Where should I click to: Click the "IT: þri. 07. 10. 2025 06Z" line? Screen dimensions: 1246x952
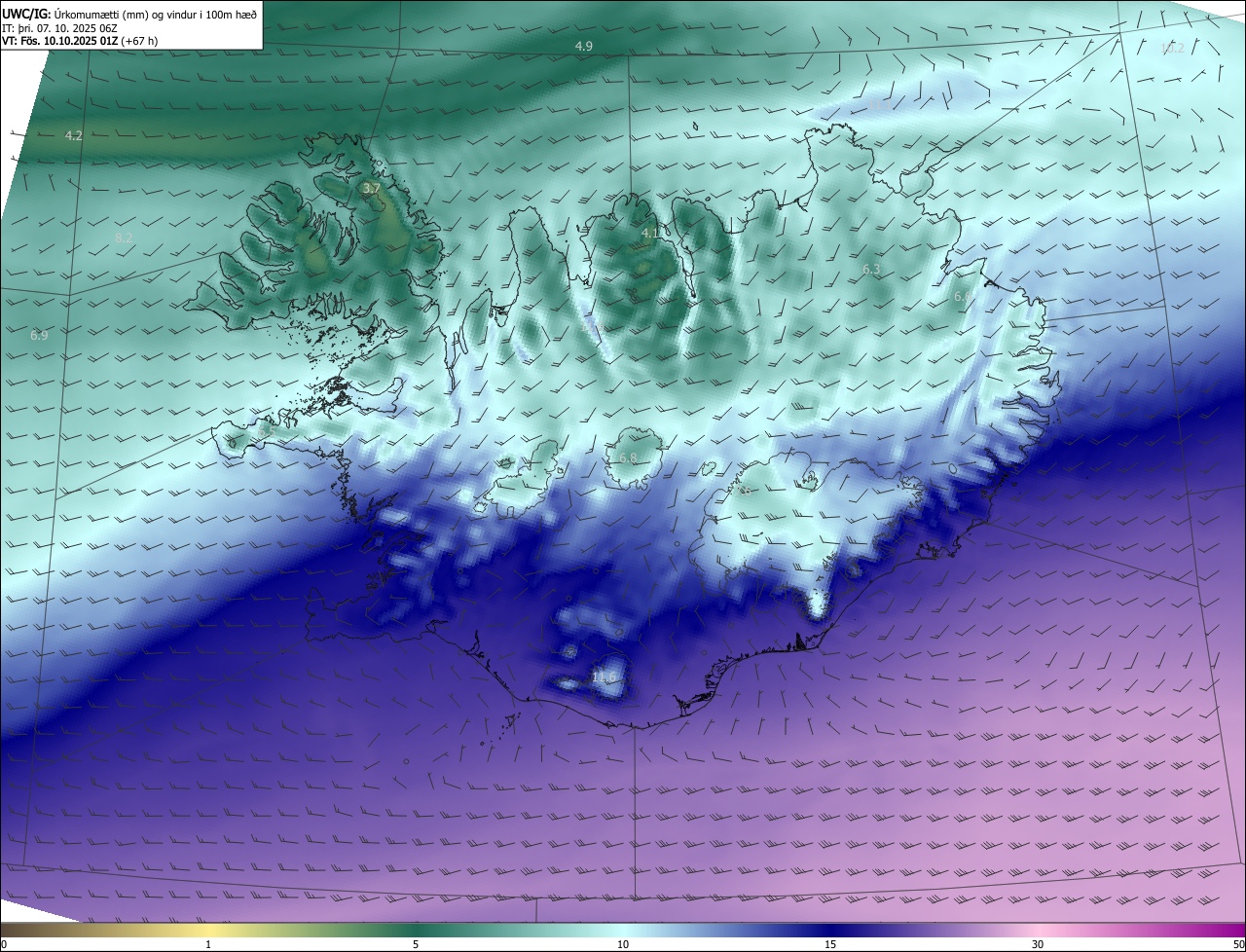coord(59,28)
